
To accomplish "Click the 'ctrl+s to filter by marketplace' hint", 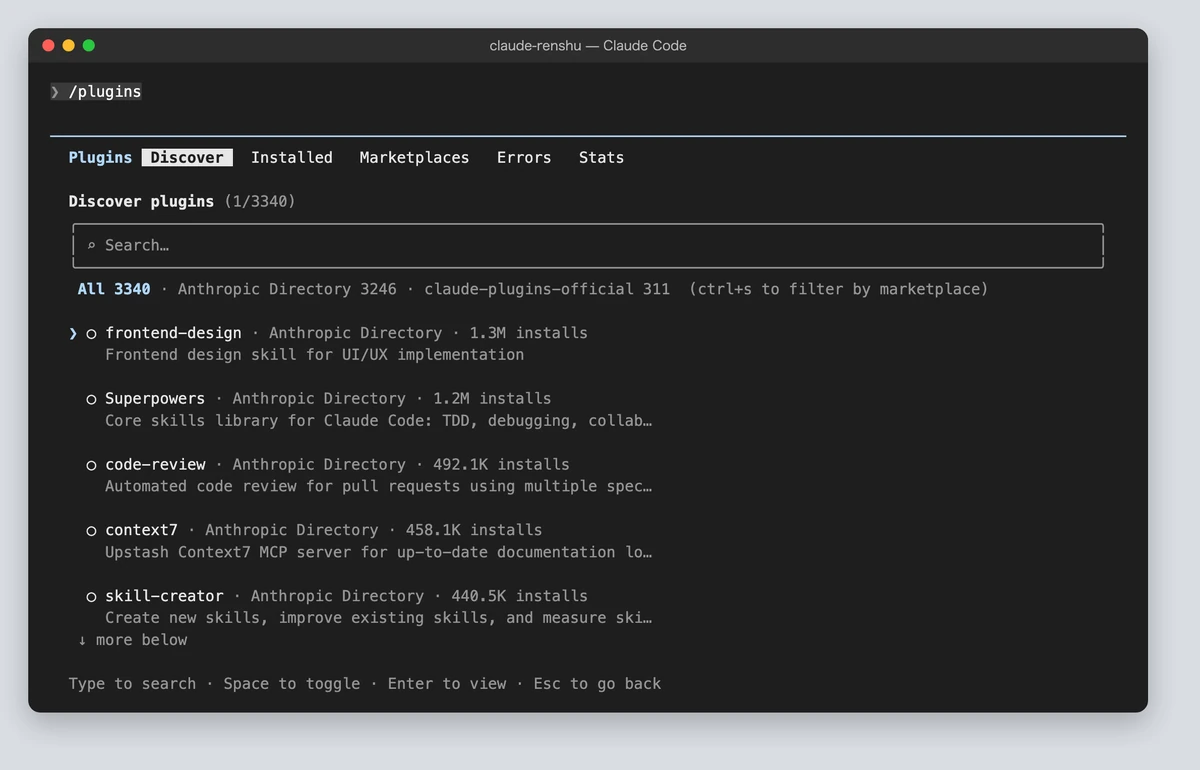I will tap(838, 289).
